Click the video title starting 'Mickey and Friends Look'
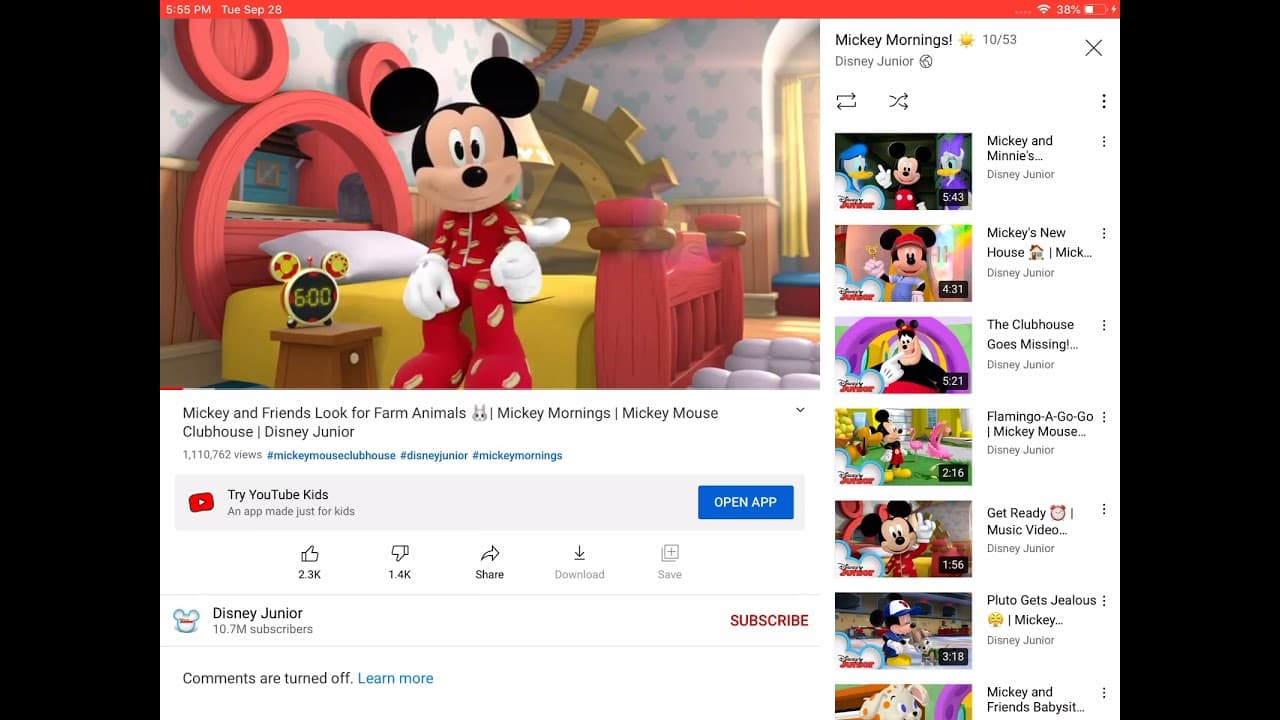1280x720 pixels. tap(450, 422)
